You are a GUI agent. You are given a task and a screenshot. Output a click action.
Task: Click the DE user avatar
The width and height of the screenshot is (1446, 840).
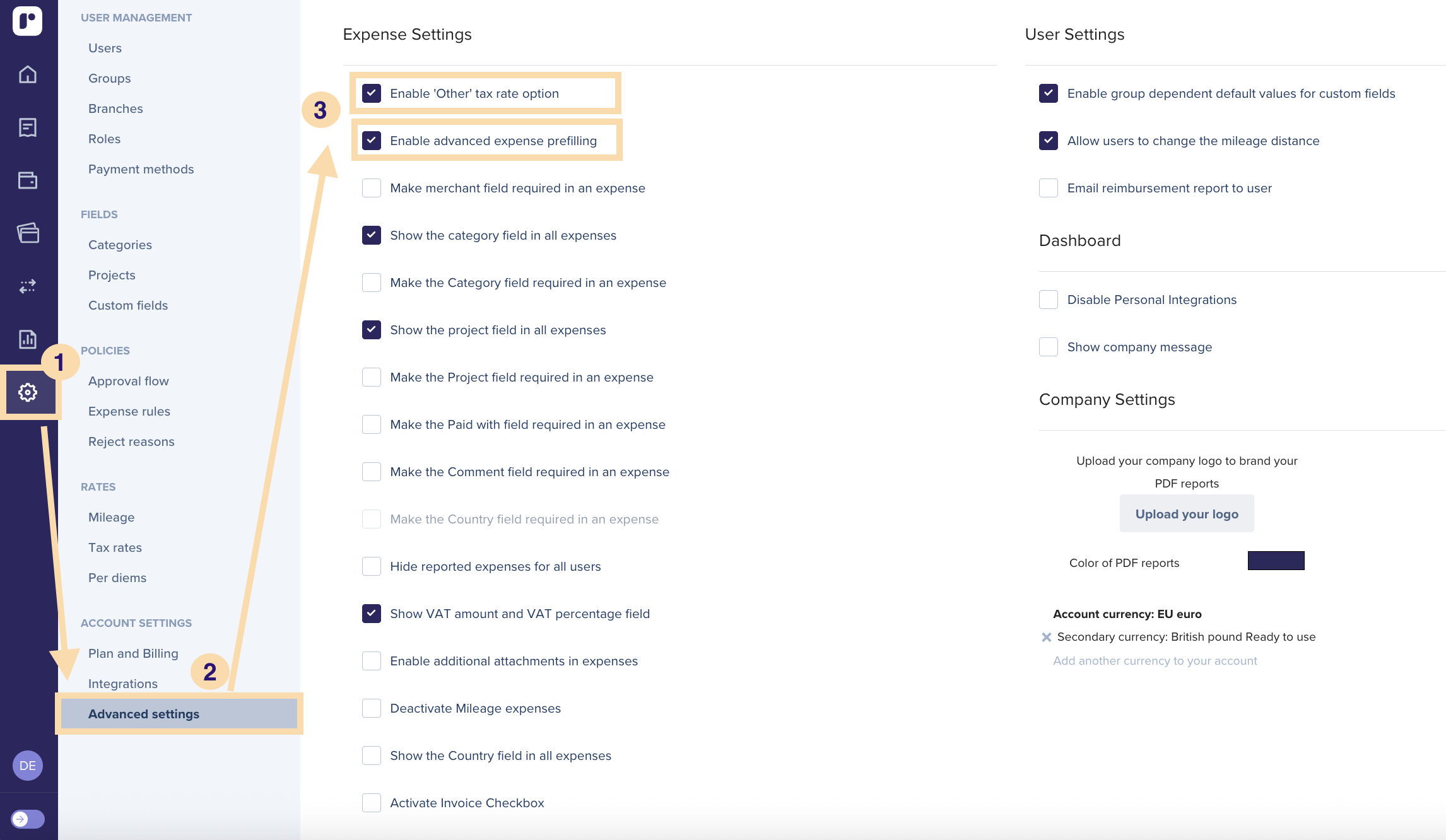click(x=28, y=766)
